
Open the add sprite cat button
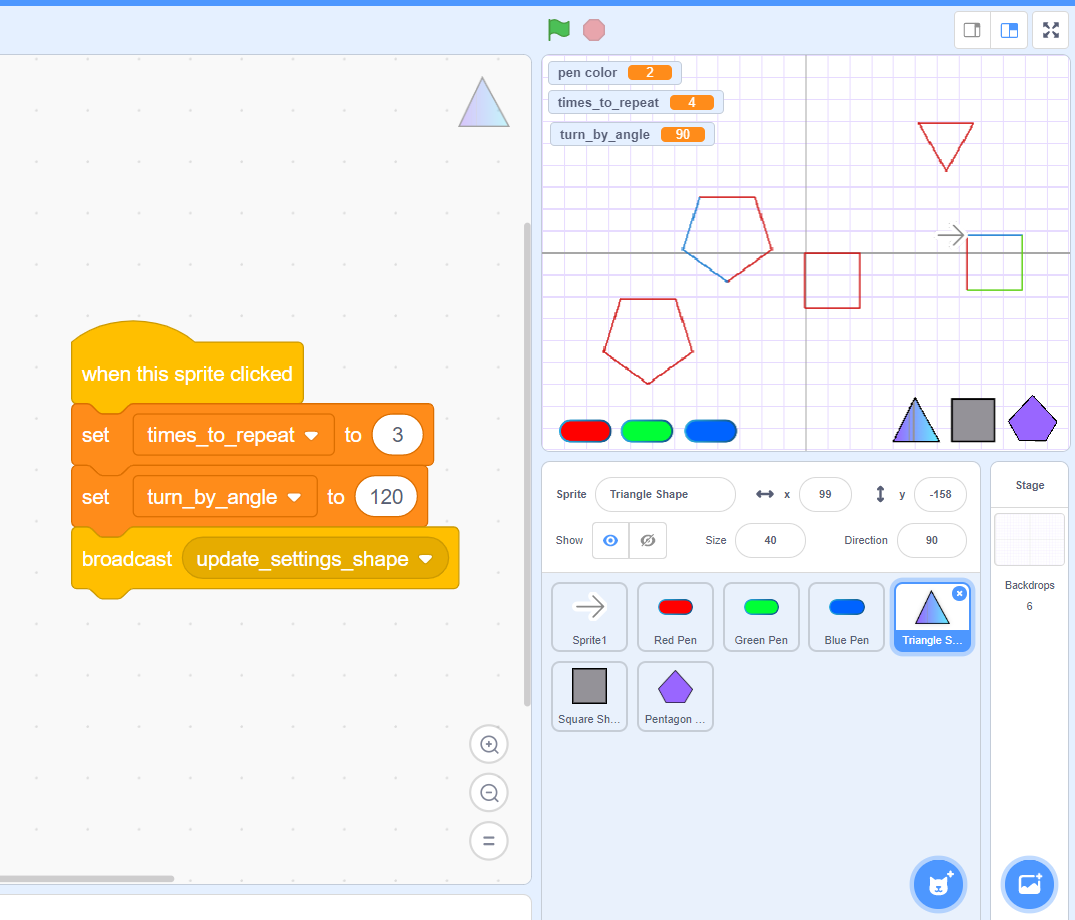click(x=937, y=884)
